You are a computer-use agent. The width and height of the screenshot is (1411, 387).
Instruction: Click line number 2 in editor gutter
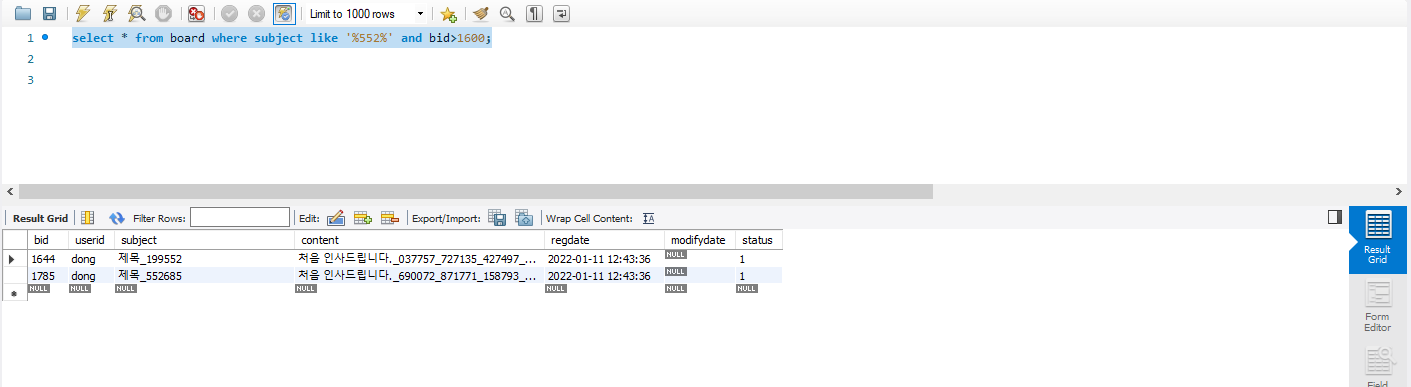click(30, 59)
